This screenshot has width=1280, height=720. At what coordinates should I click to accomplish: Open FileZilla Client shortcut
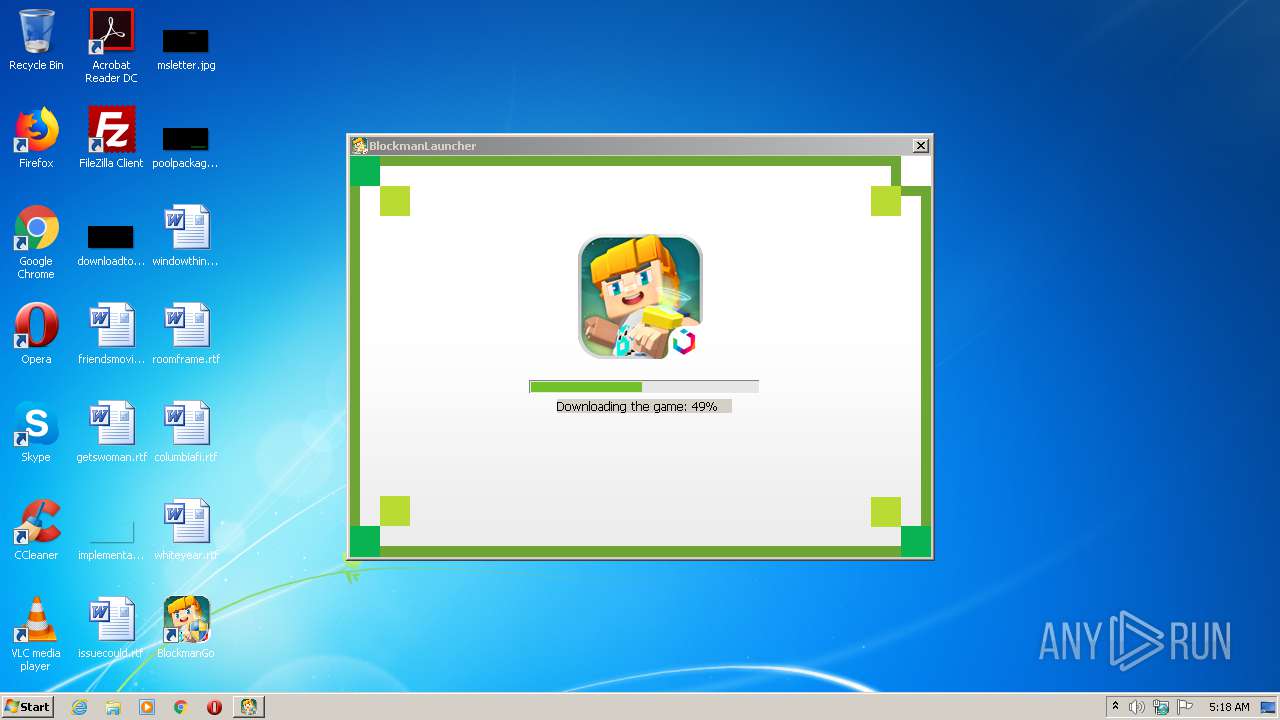coord(111,138)
